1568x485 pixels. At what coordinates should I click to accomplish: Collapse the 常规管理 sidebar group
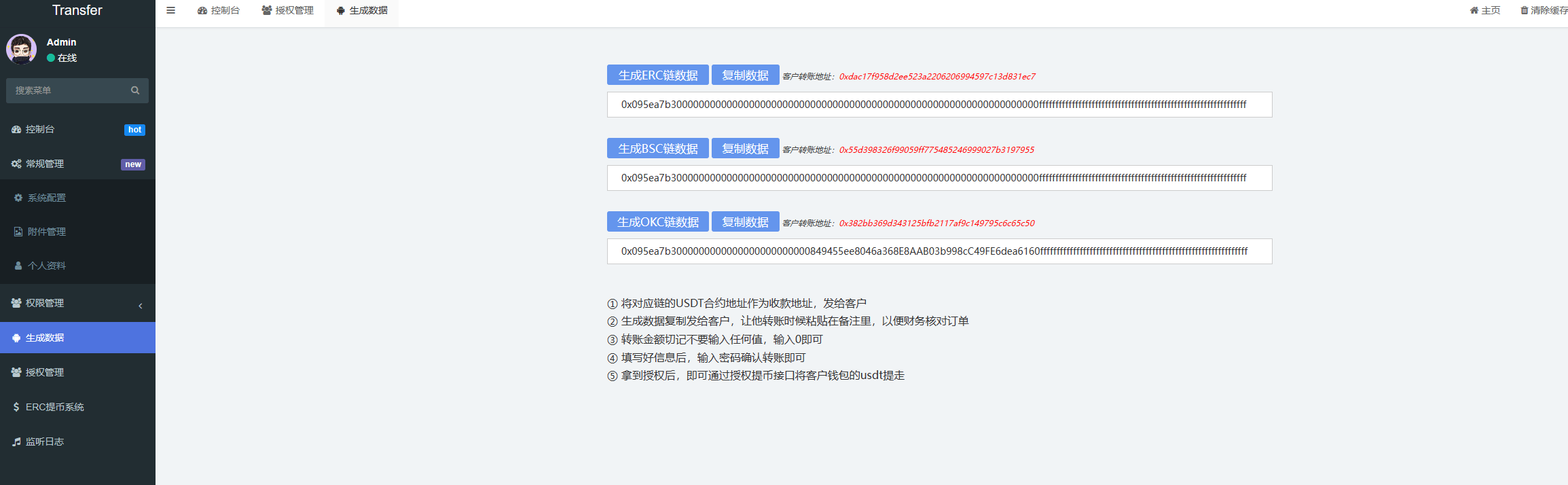pos(44,164)
